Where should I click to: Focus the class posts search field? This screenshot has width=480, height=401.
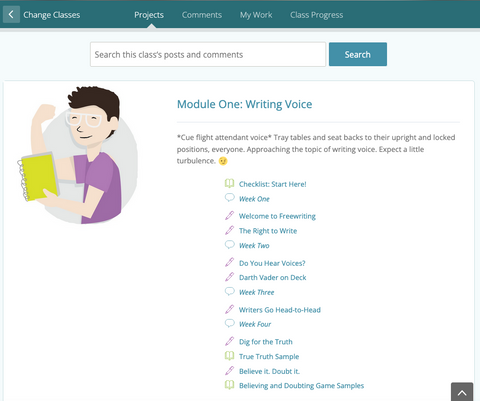pos(208,54)
